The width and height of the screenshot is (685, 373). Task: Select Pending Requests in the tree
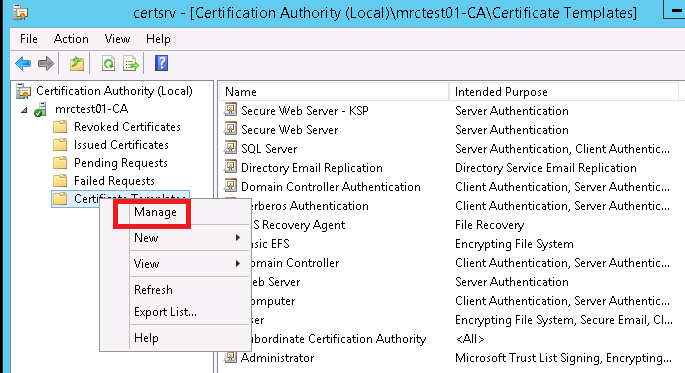tap(121, 162)
